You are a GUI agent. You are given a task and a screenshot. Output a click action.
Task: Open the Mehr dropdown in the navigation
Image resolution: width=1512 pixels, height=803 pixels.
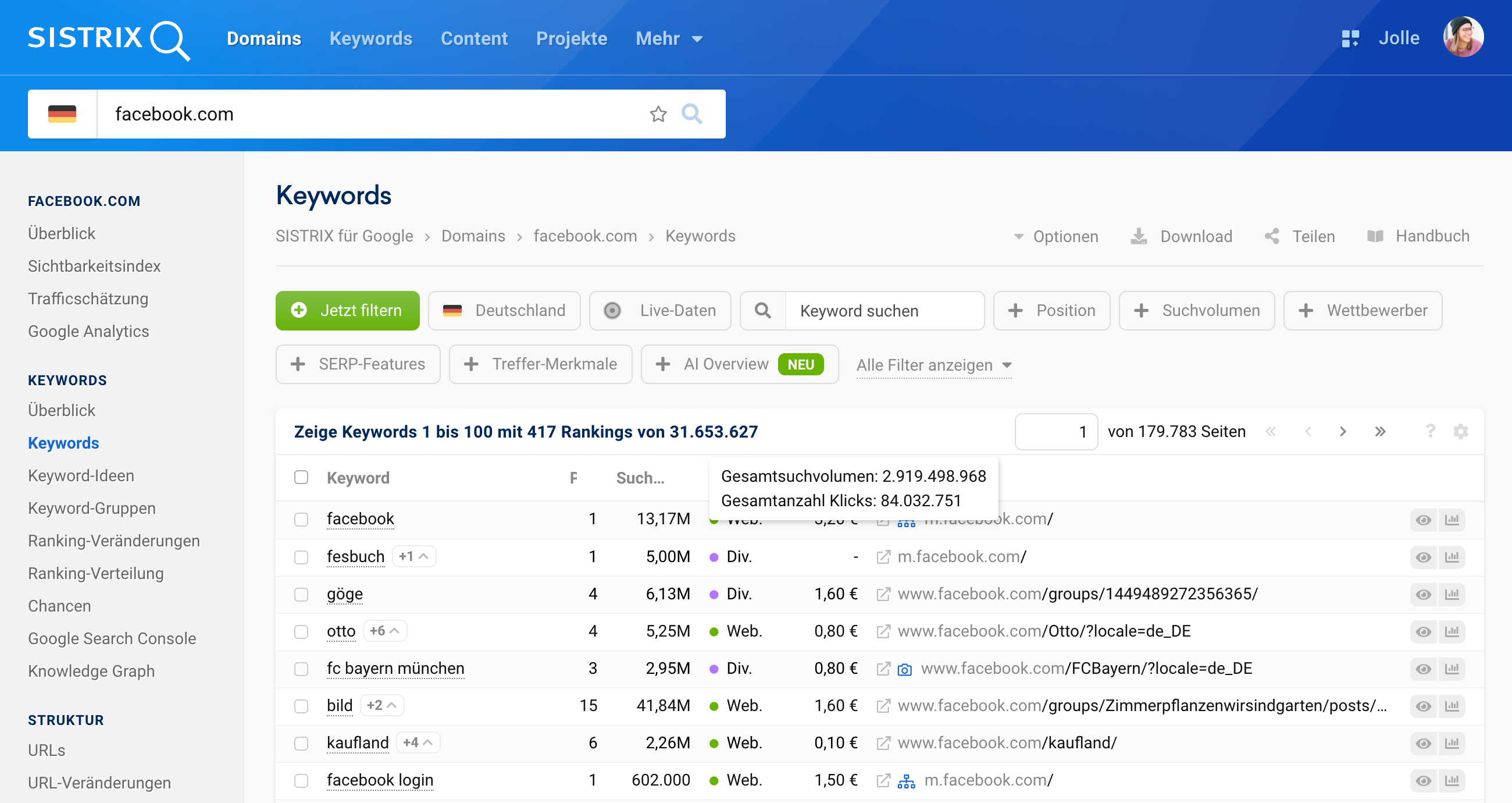point(668,38)
